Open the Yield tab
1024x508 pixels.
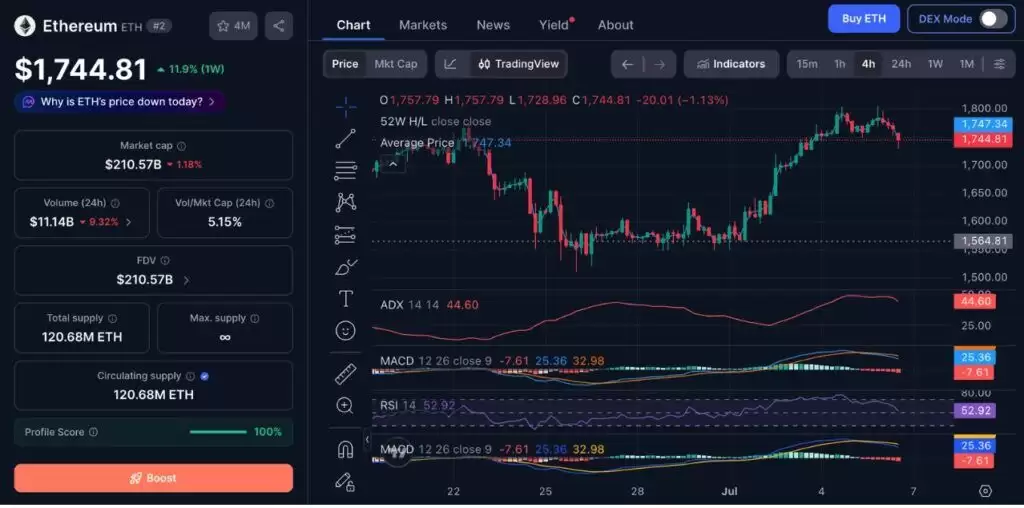(x=554, y=25)
